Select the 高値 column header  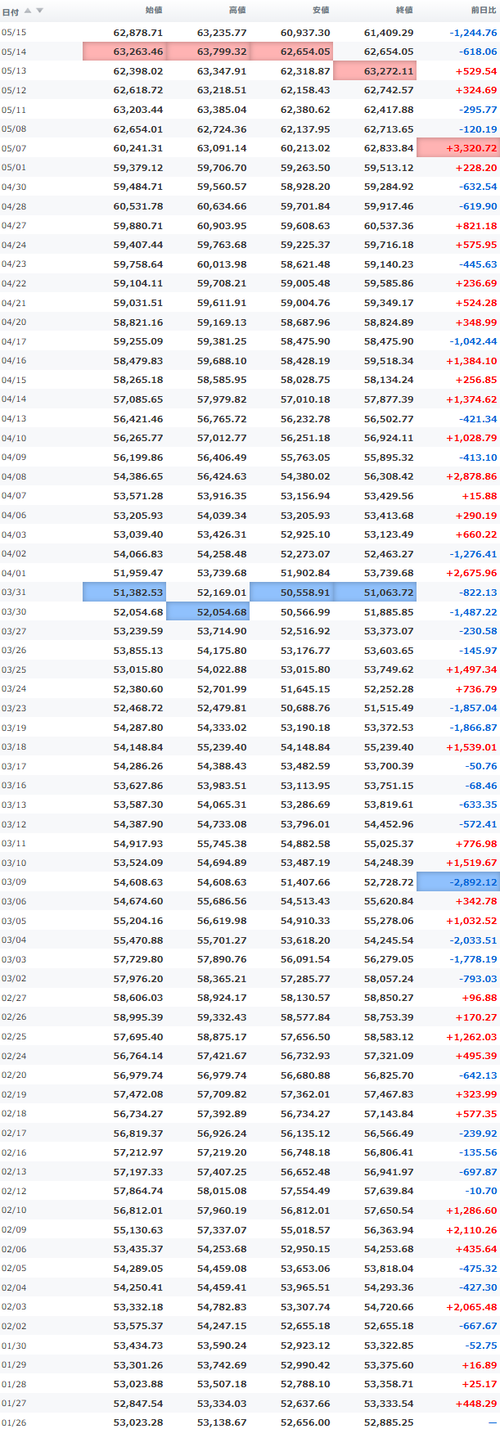pyautogui.click(x=237, y=10)
